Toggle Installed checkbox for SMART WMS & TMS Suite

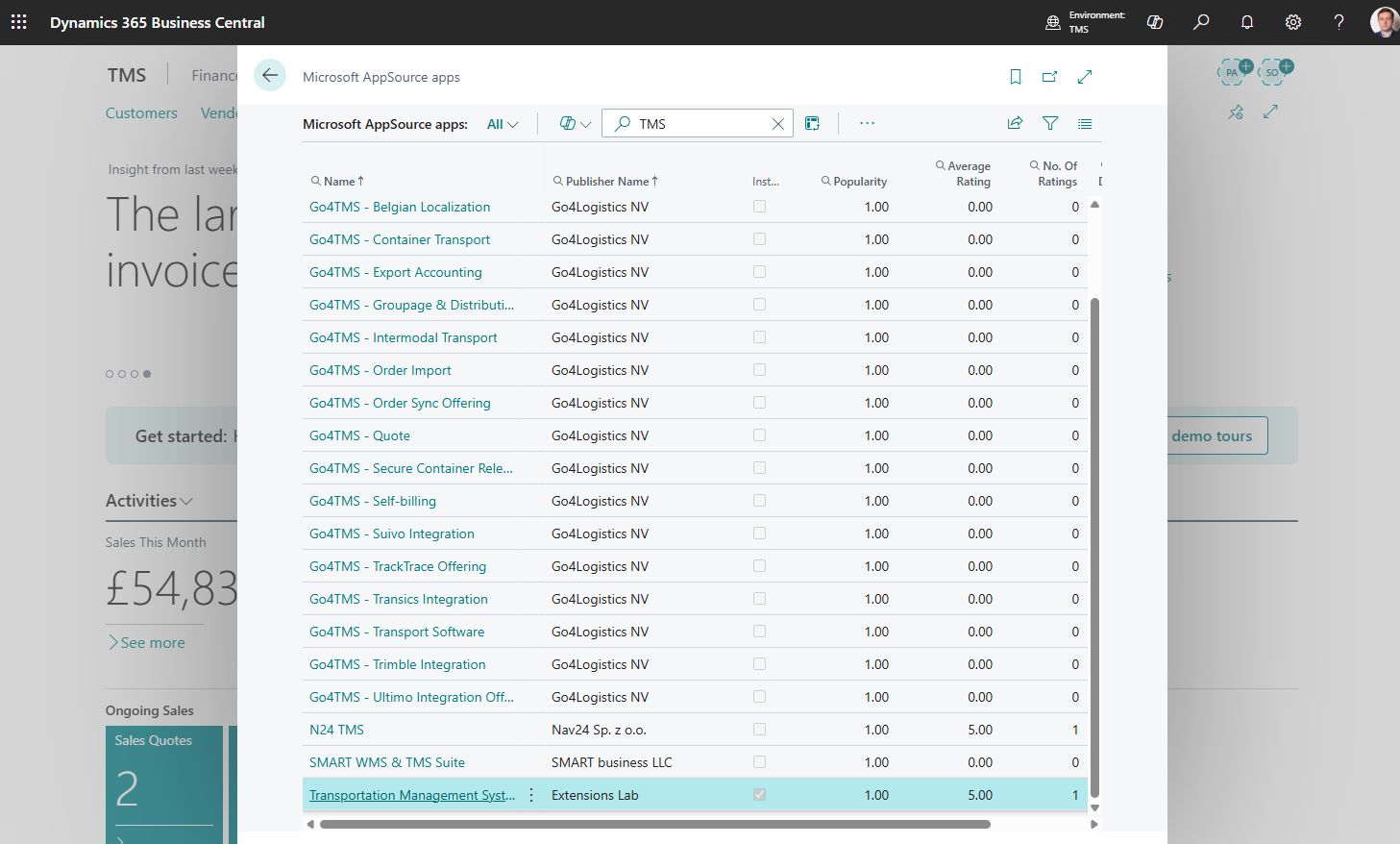760,762
